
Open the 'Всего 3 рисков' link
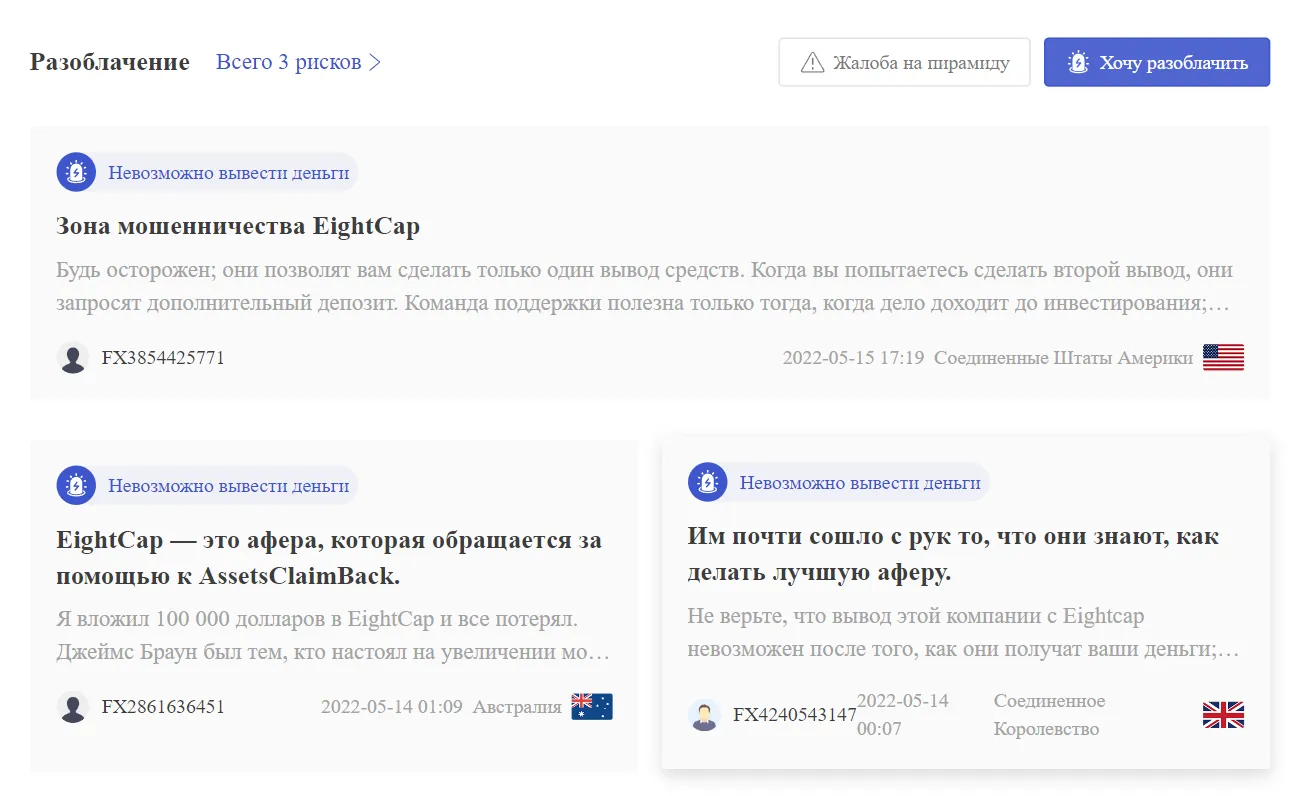coord(298,62)
